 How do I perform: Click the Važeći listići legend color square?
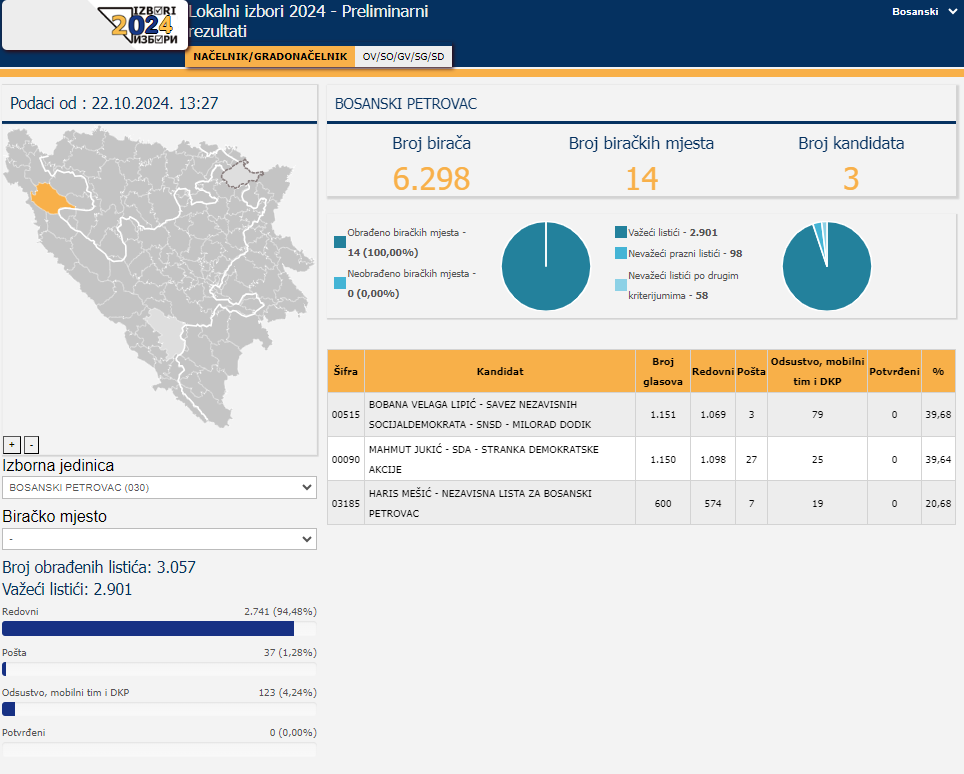(x=620, y=232)
